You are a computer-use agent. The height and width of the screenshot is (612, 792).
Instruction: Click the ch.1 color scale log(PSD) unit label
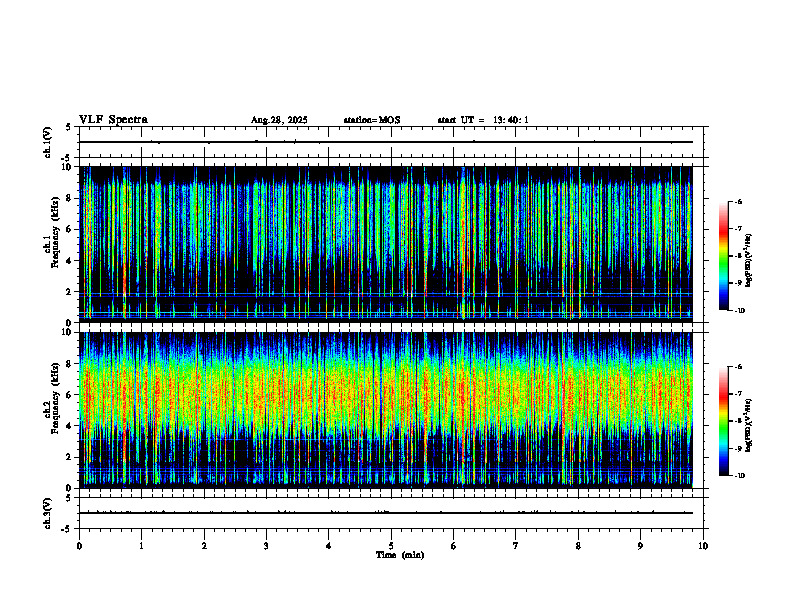[749, 260]
